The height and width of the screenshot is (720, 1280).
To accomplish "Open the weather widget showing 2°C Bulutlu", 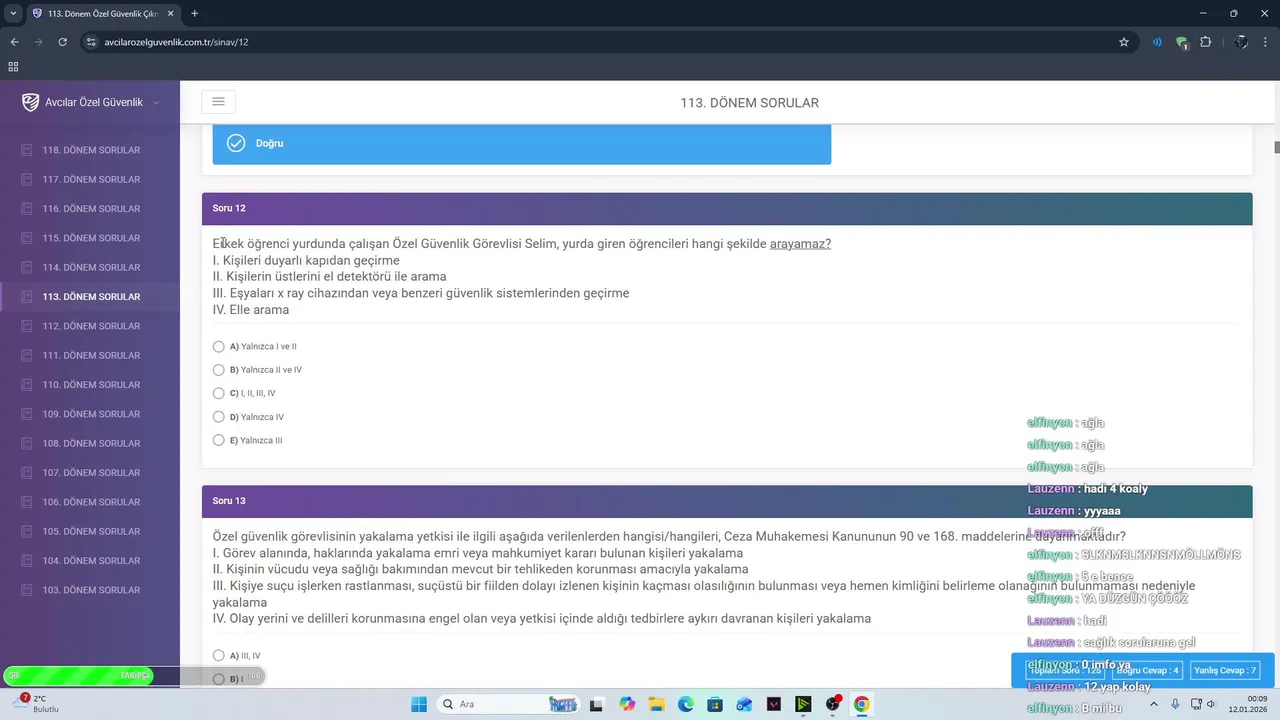I will 35,704.
